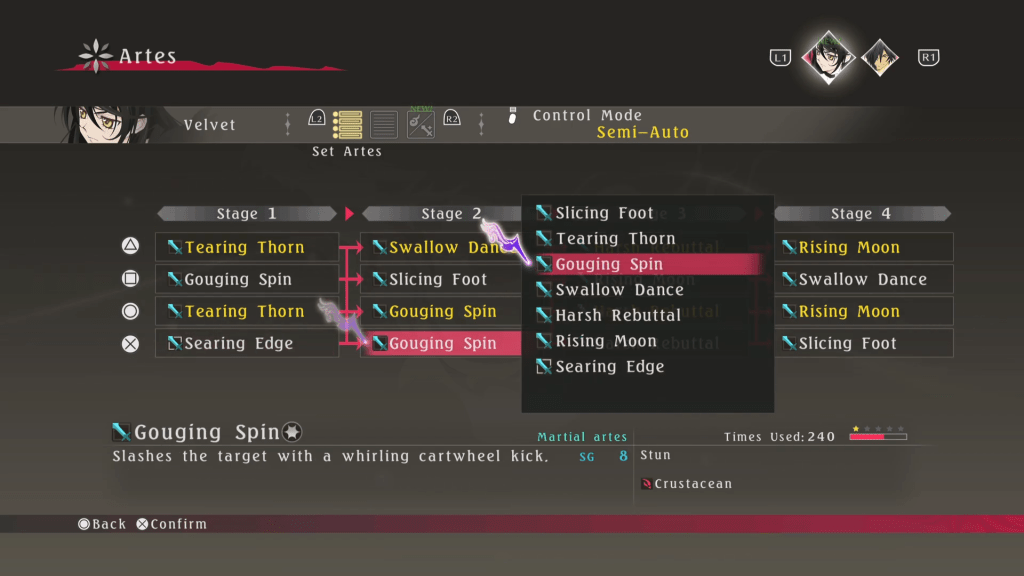Click the Confirm button prompt
Viewport: 1024px width, 576px height.
pos(171,524)
